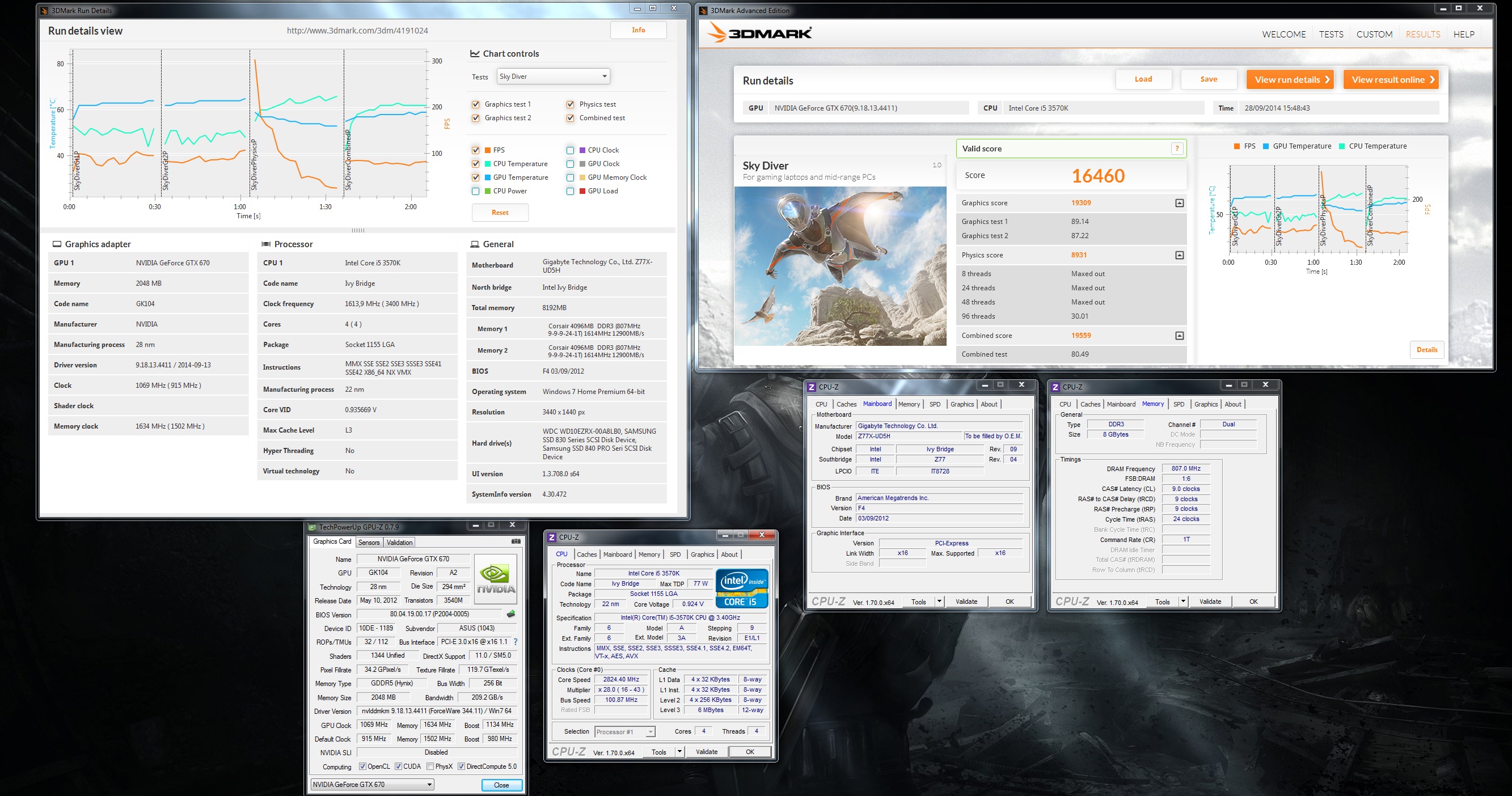Go to the WELCOME section
This screenshot has height=796, width=1512.
1283,34
